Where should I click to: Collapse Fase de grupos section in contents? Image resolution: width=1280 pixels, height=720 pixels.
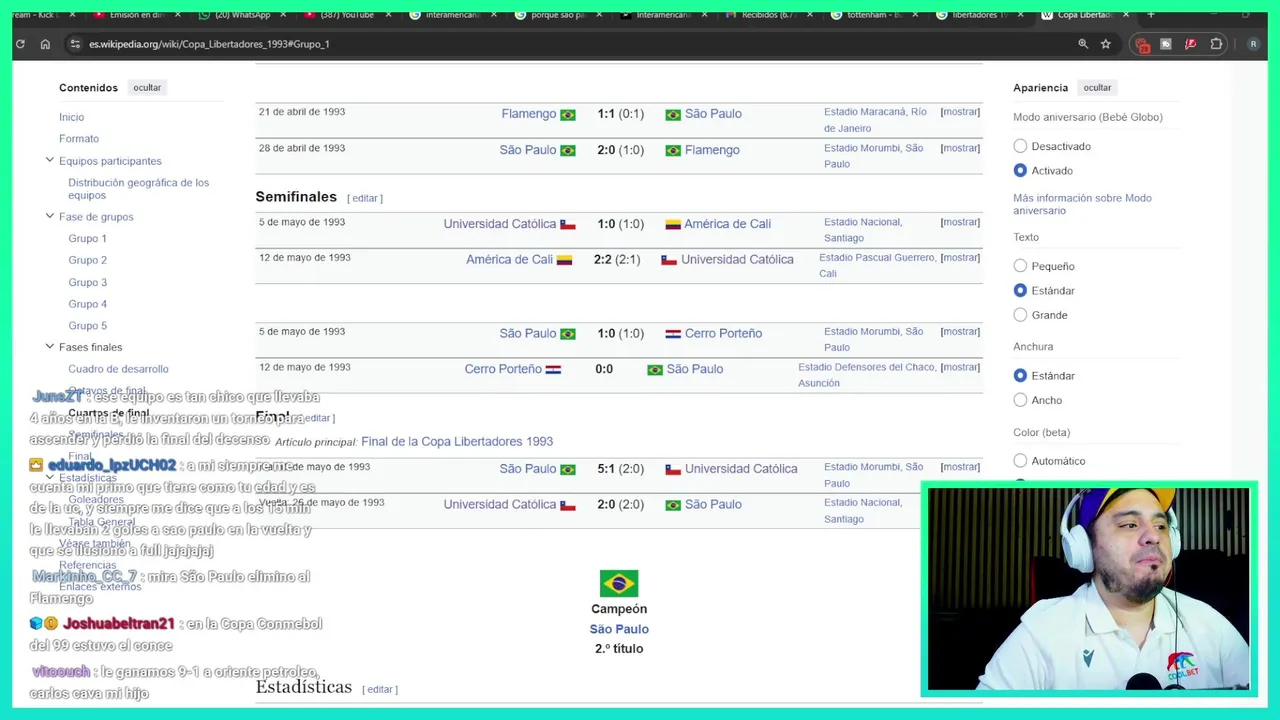(49, 216)
